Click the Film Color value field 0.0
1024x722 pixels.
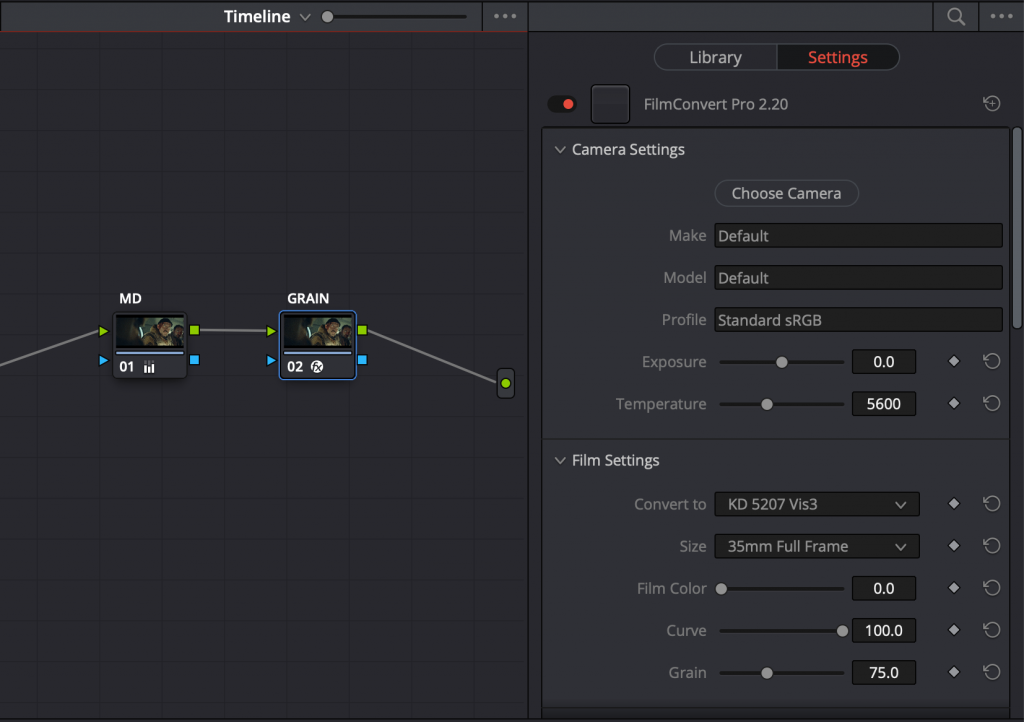click(884, 588)
